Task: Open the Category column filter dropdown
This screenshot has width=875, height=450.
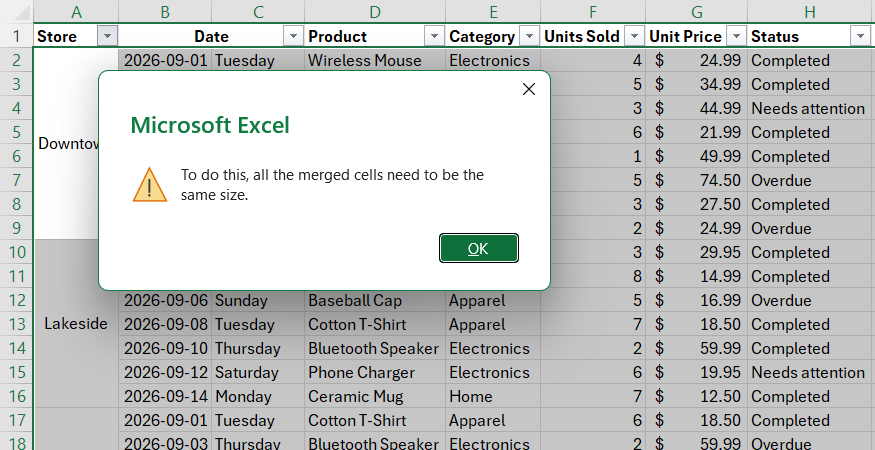Action: [529, 36]
